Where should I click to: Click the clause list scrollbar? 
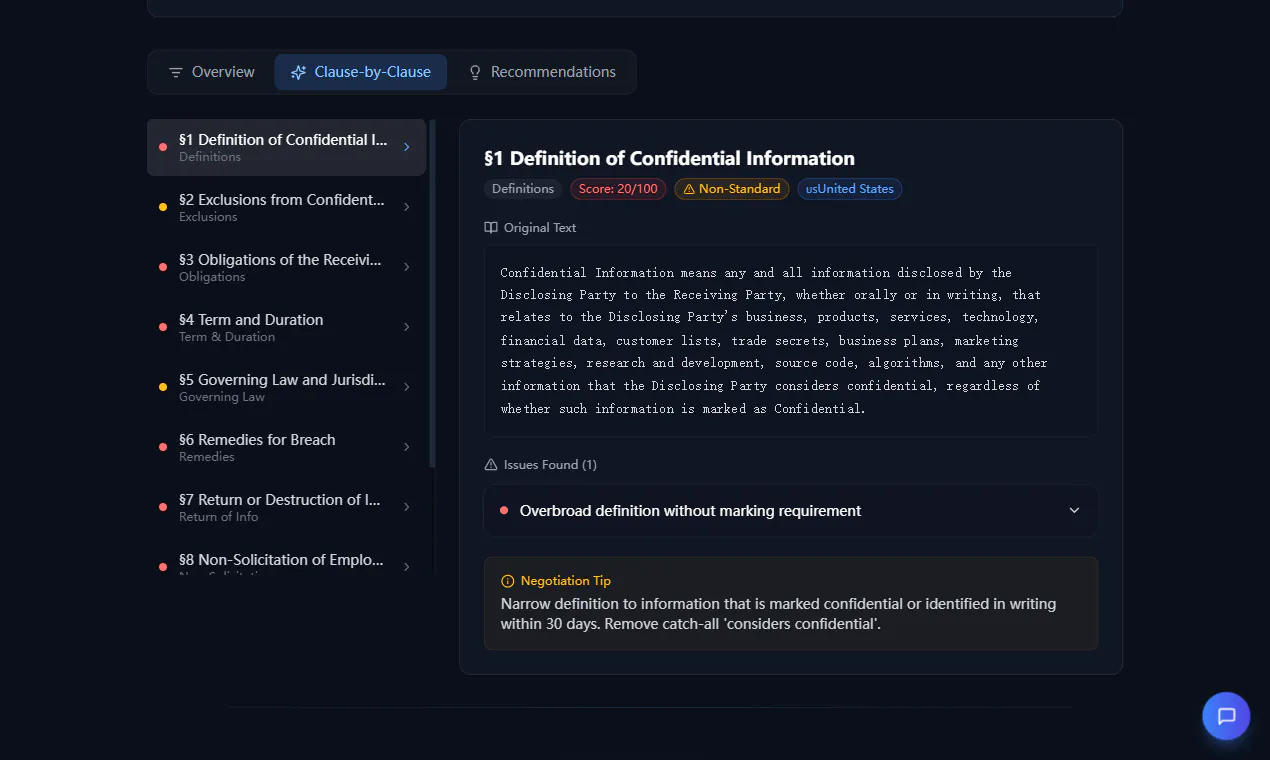click(432, 293)
